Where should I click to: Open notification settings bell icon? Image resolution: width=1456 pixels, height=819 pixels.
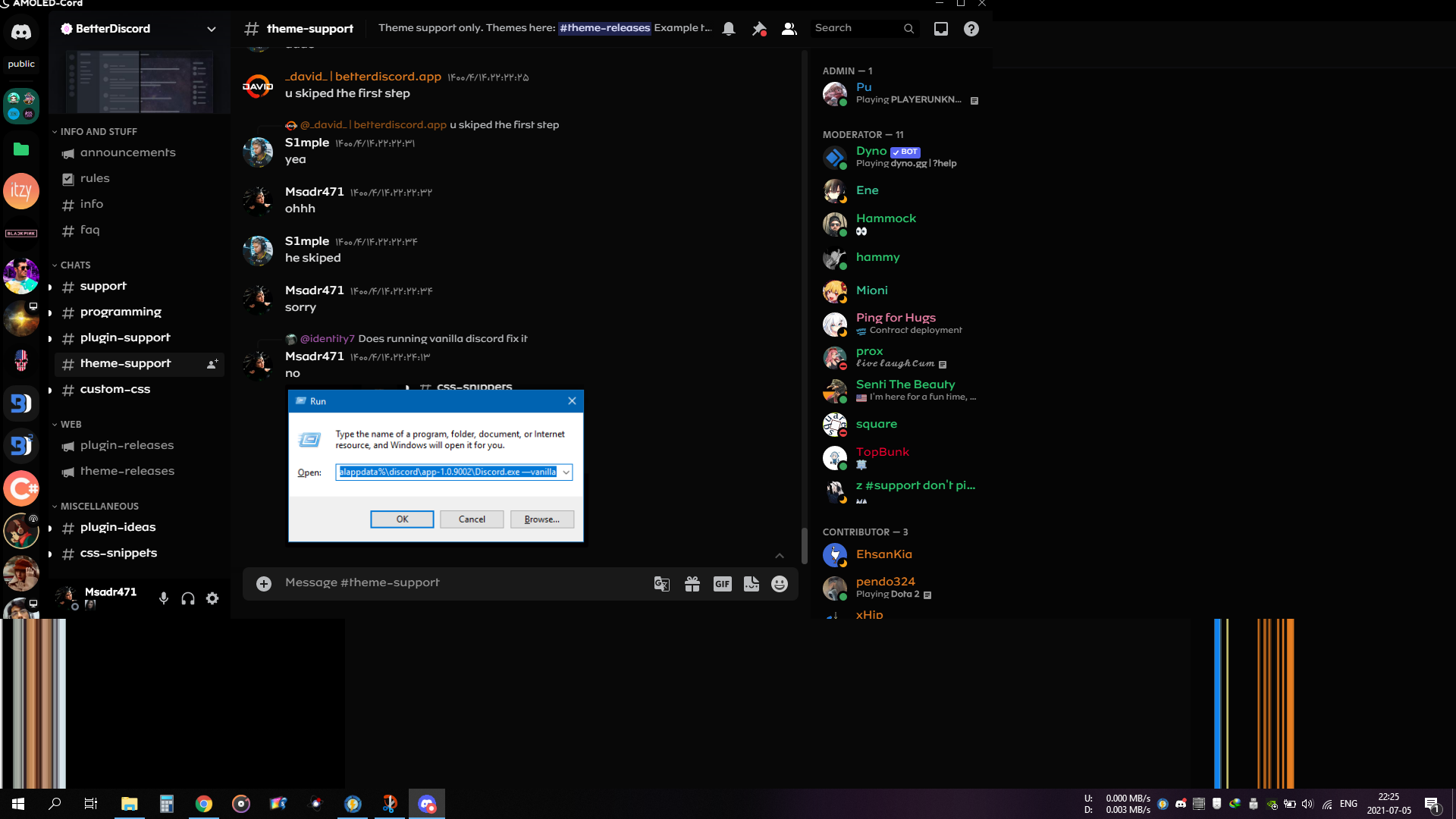click(729, 29)
